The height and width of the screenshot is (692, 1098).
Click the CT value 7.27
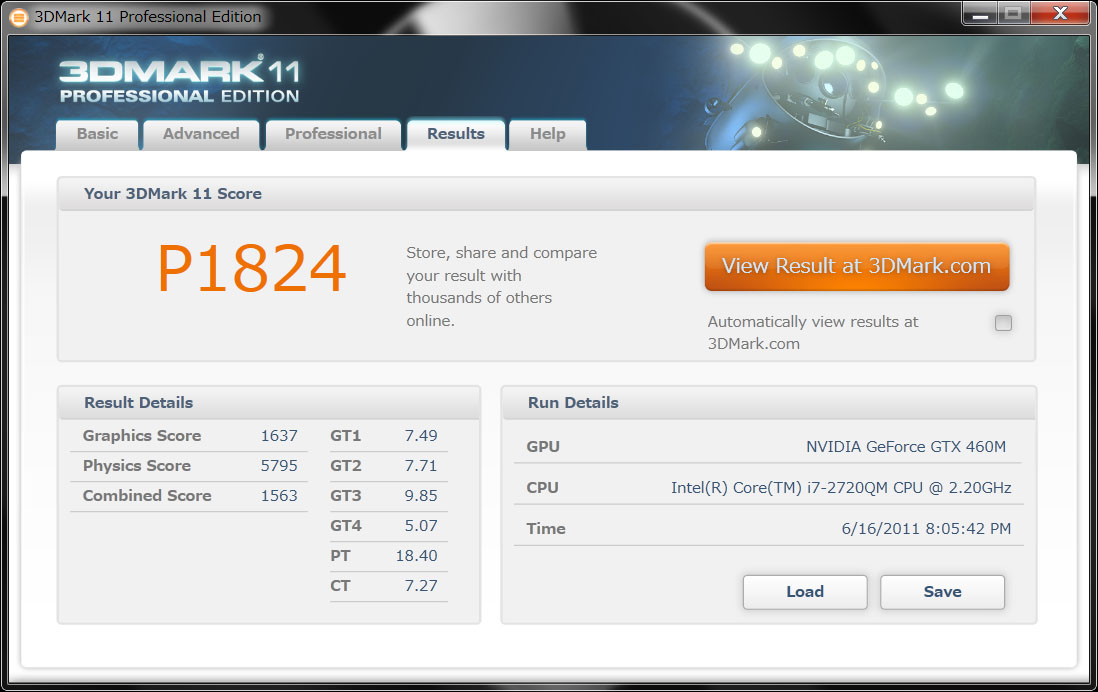coord(421,586)
